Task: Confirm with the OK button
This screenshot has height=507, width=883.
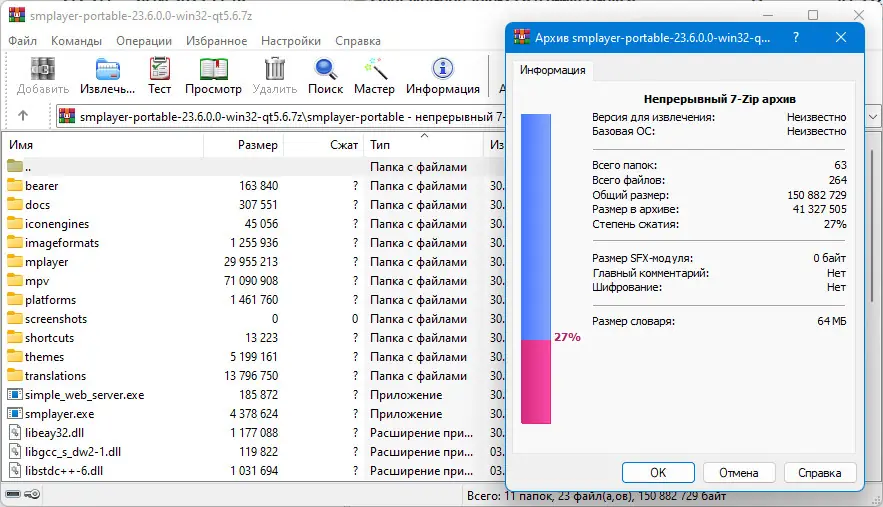Action: coord(658,473)
